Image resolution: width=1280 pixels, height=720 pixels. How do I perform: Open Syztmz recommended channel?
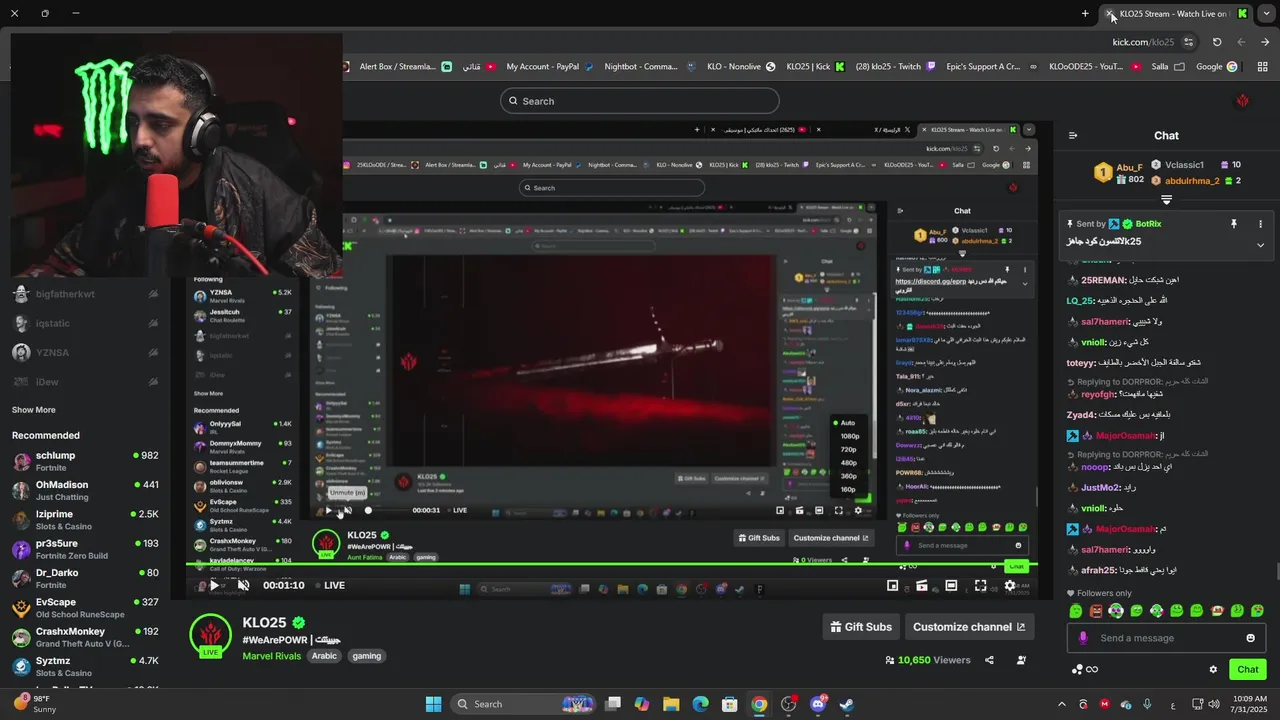pos(86,666)
